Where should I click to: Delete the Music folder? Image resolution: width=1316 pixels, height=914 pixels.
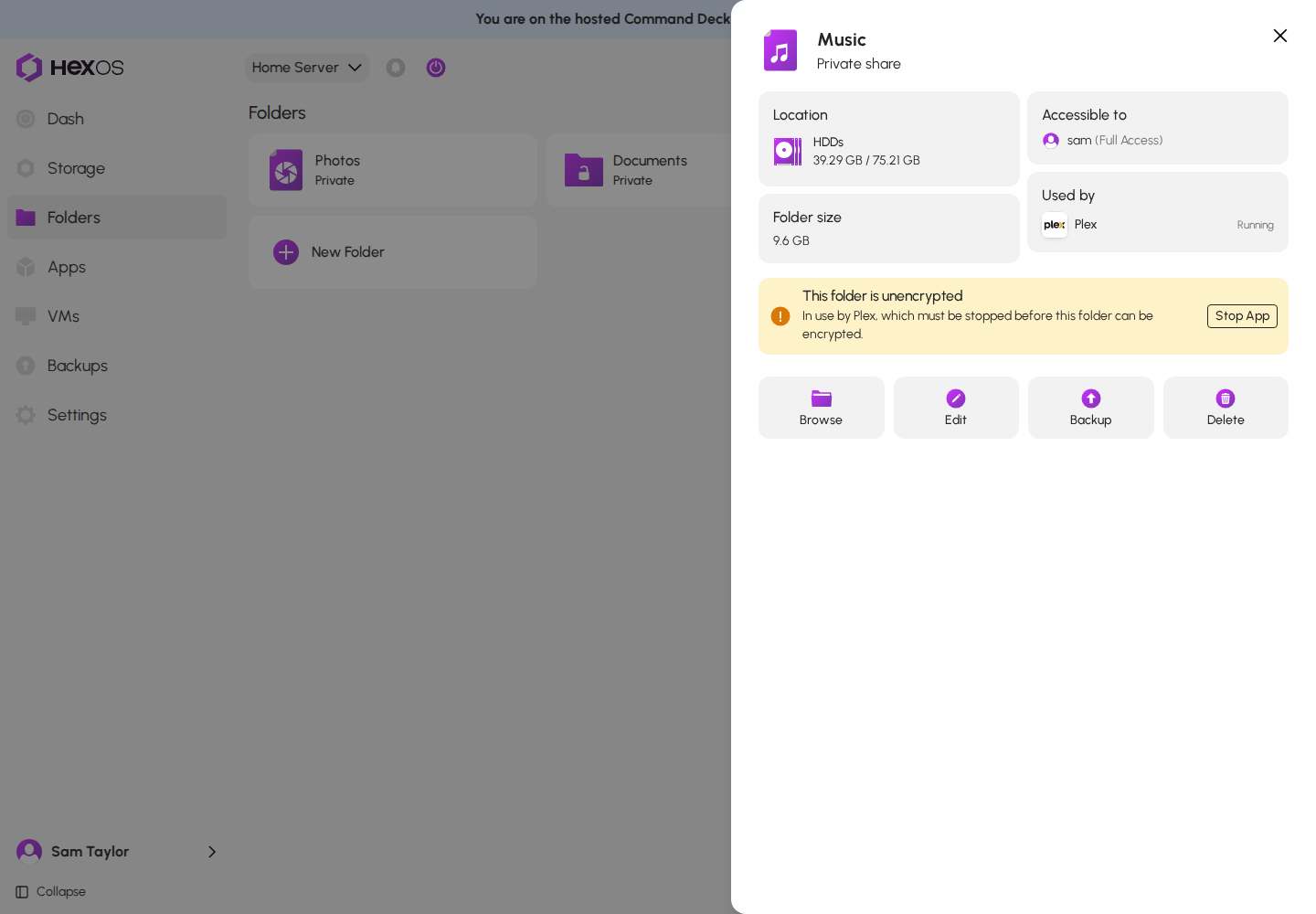(x=1226, y=408)
